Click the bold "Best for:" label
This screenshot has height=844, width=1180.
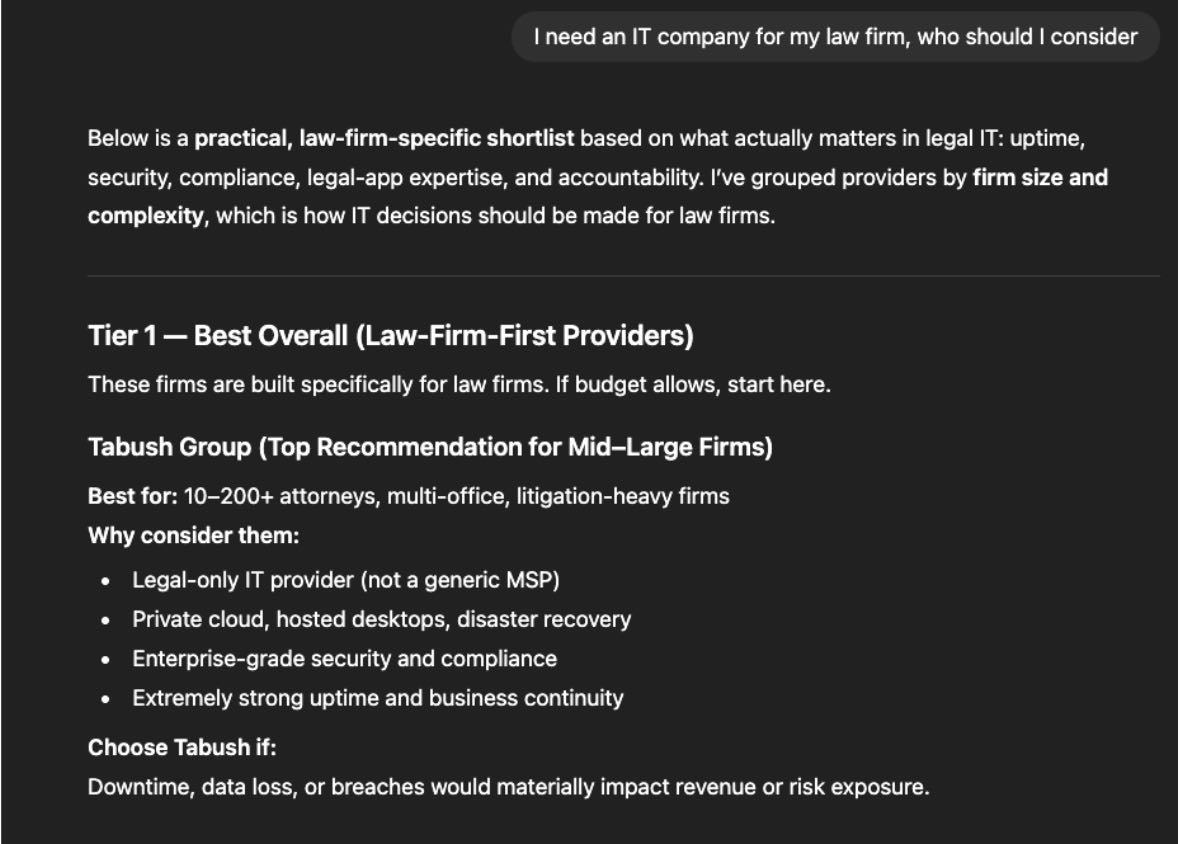(133, 495)
